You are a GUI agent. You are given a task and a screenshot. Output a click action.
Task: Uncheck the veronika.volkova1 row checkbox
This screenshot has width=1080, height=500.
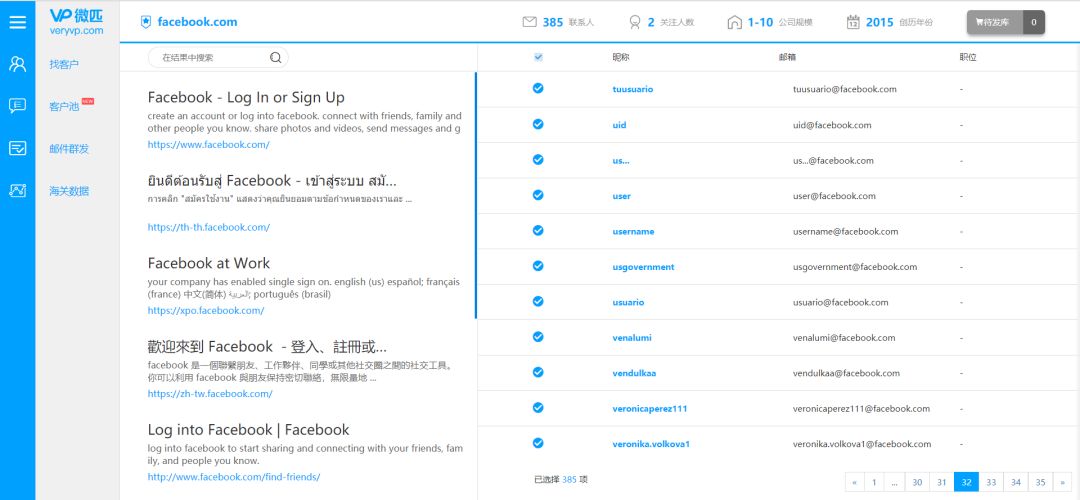(538, 443)
